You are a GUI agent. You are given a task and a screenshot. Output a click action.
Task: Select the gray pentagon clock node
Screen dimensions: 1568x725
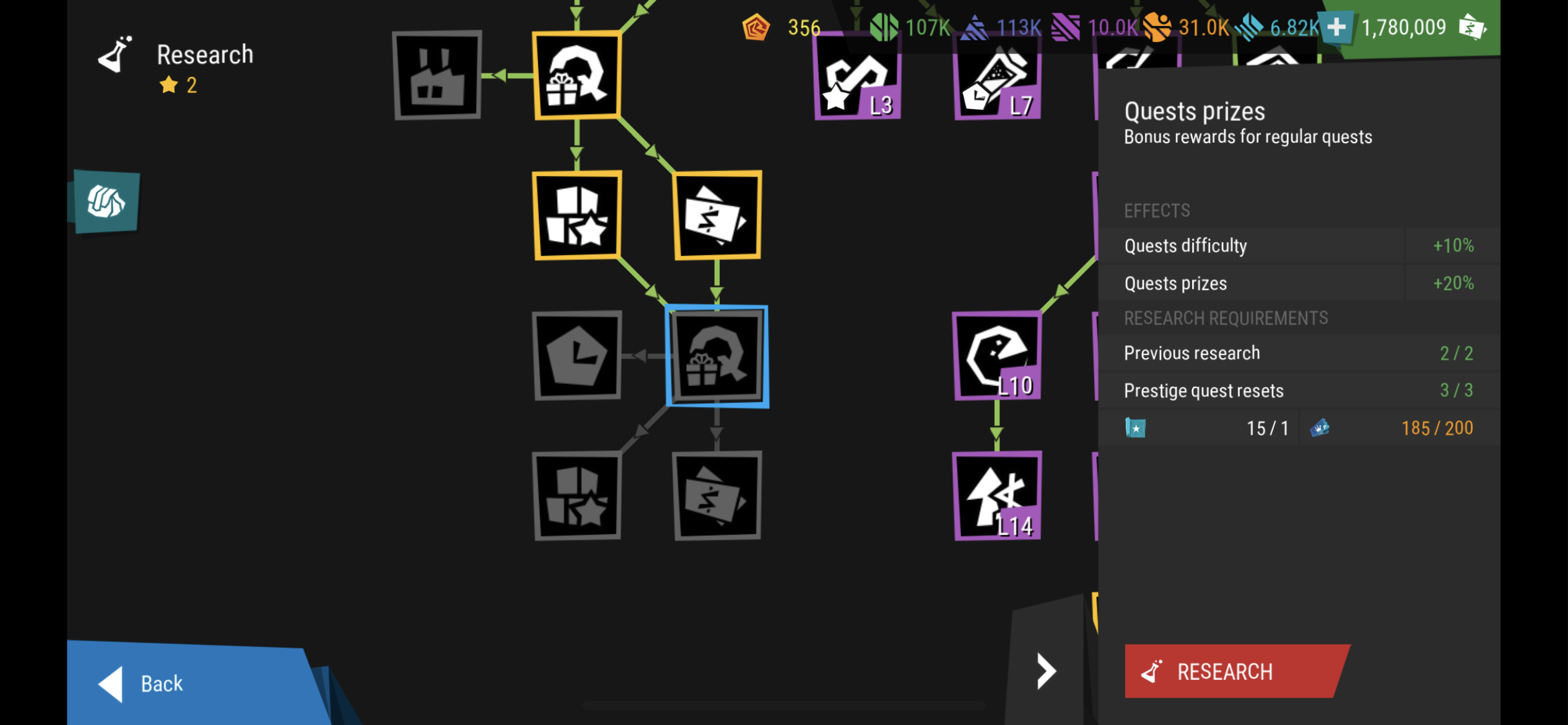[577, 356]
